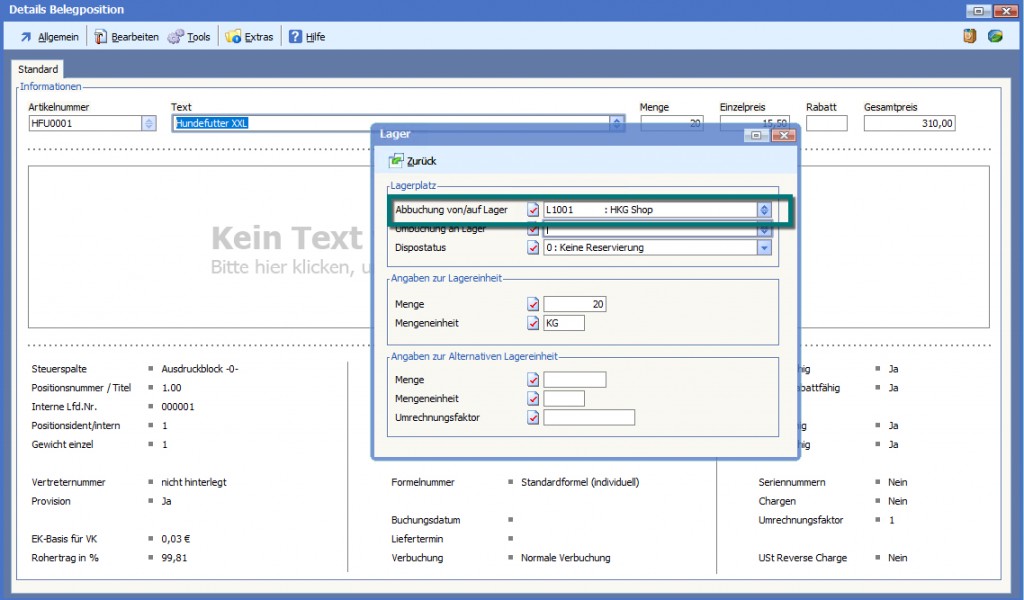Click the clipboard icon beside Bearbeiten

tap(101, 37)
